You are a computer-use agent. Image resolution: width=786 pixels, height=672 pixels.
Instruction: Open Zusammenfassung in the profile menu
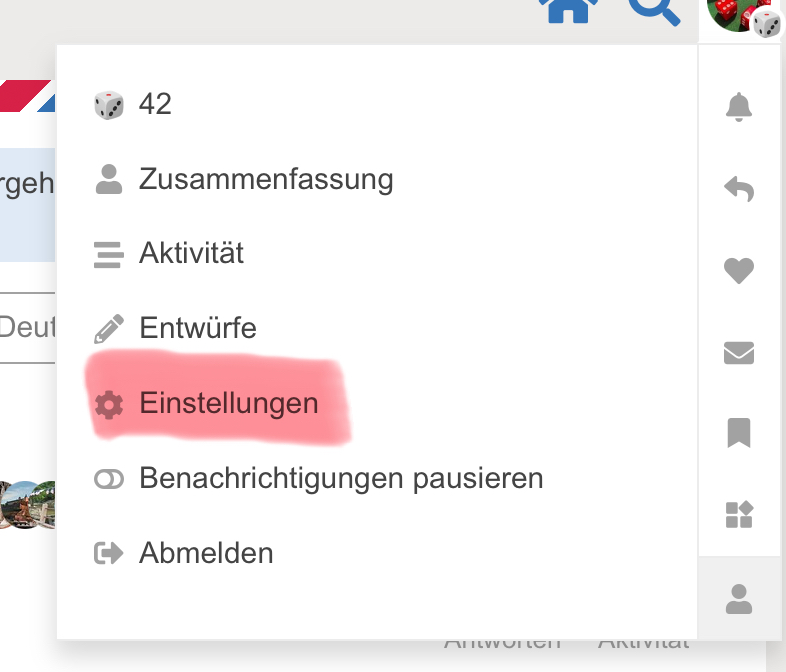click(x=265, y=180)
